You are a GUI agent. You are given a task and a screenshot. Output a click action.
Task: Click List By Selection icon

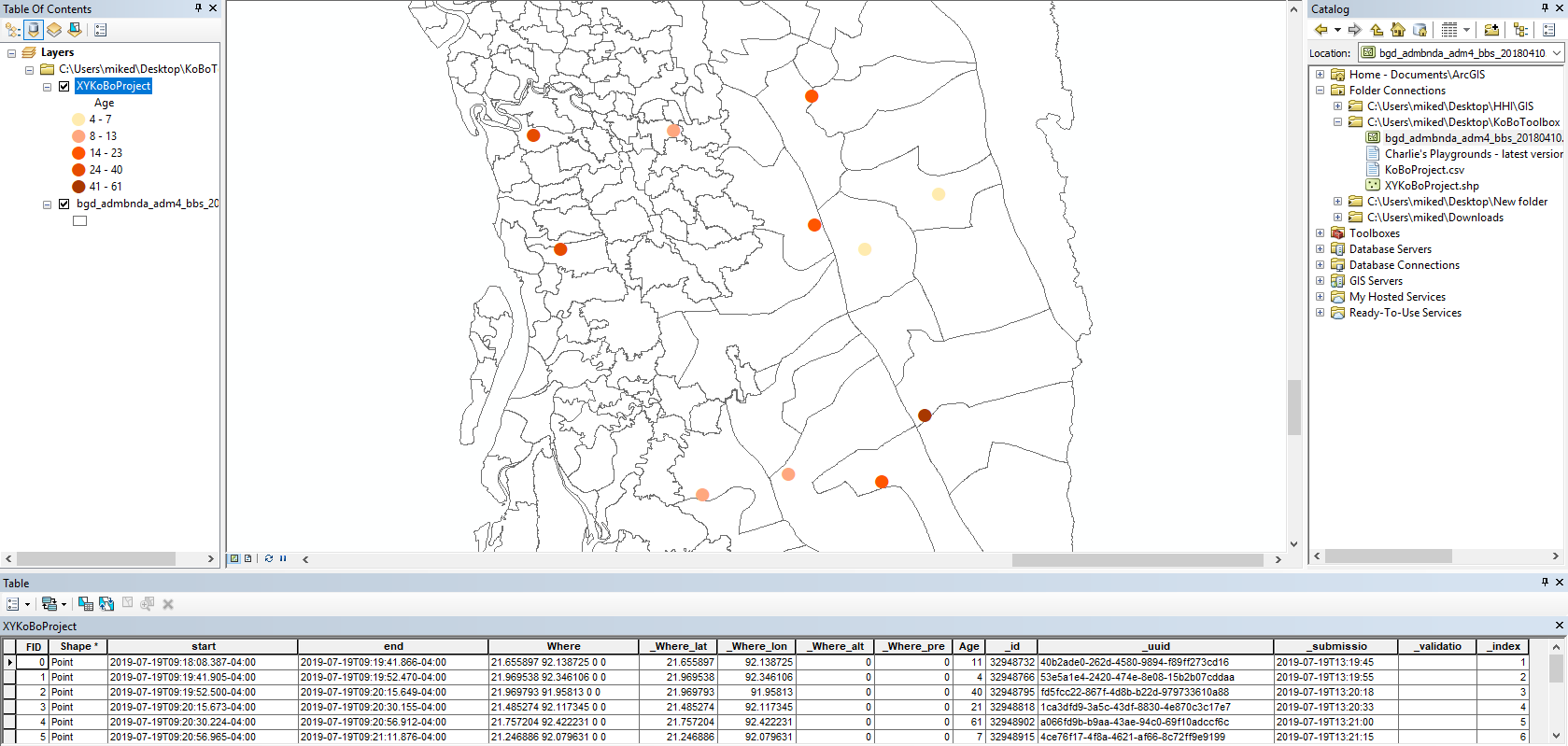[x=75, y=30]
